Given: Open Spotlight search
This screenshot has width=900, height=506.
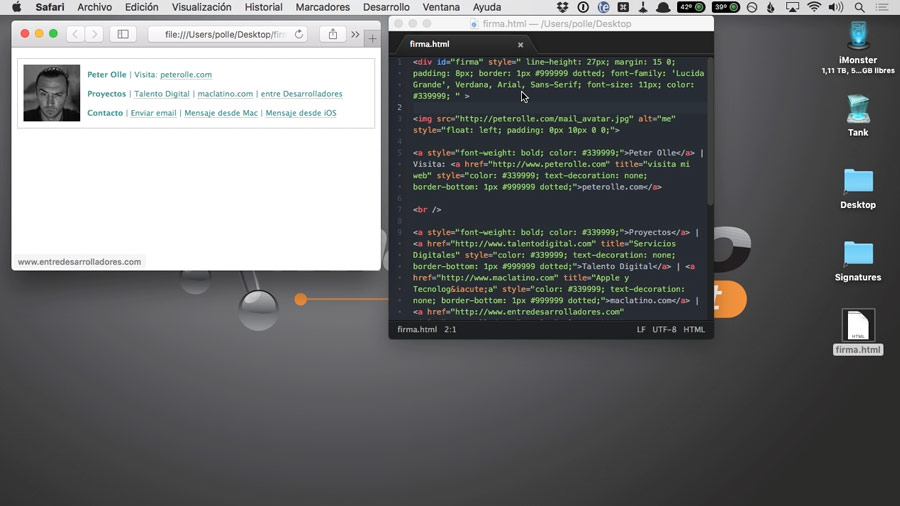Looking at the screenshot, I should 859,7.
